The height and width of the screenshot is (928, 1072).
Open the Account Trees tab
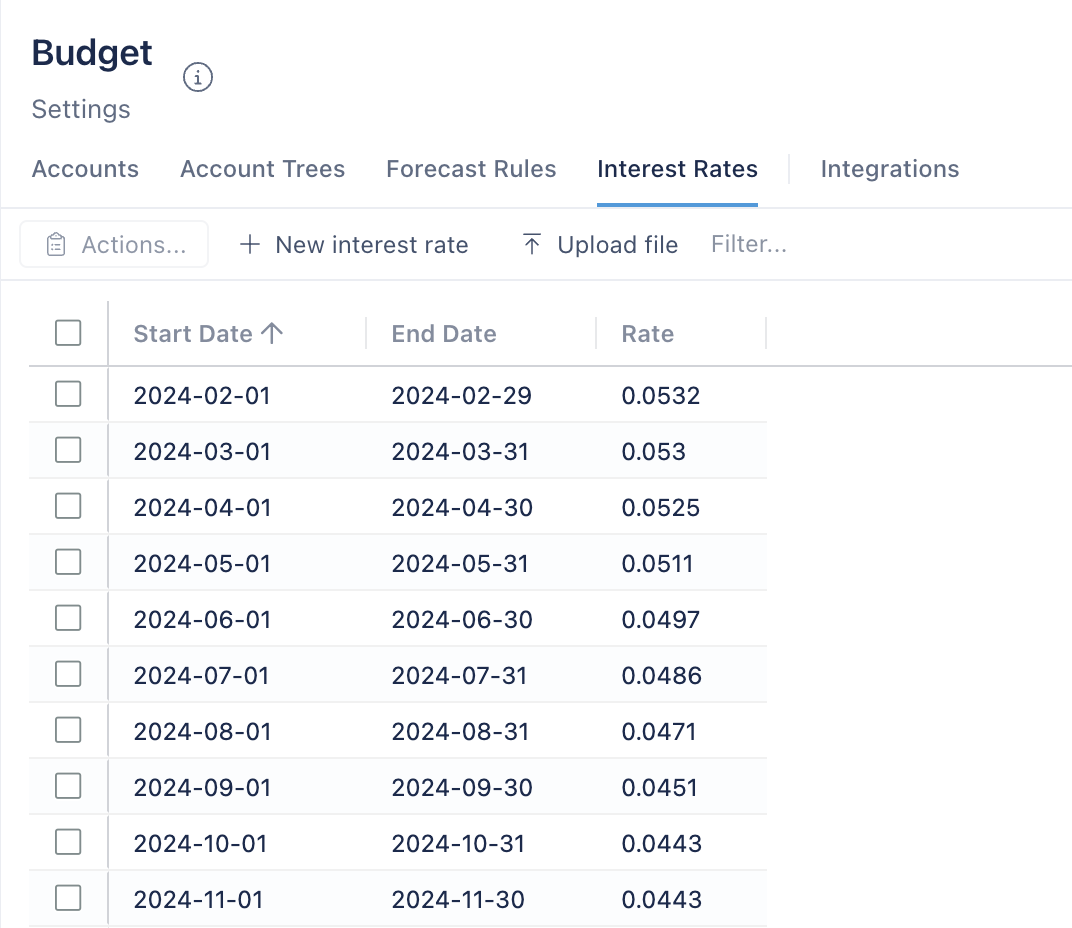pyautogui.click(x=262, y=169)
